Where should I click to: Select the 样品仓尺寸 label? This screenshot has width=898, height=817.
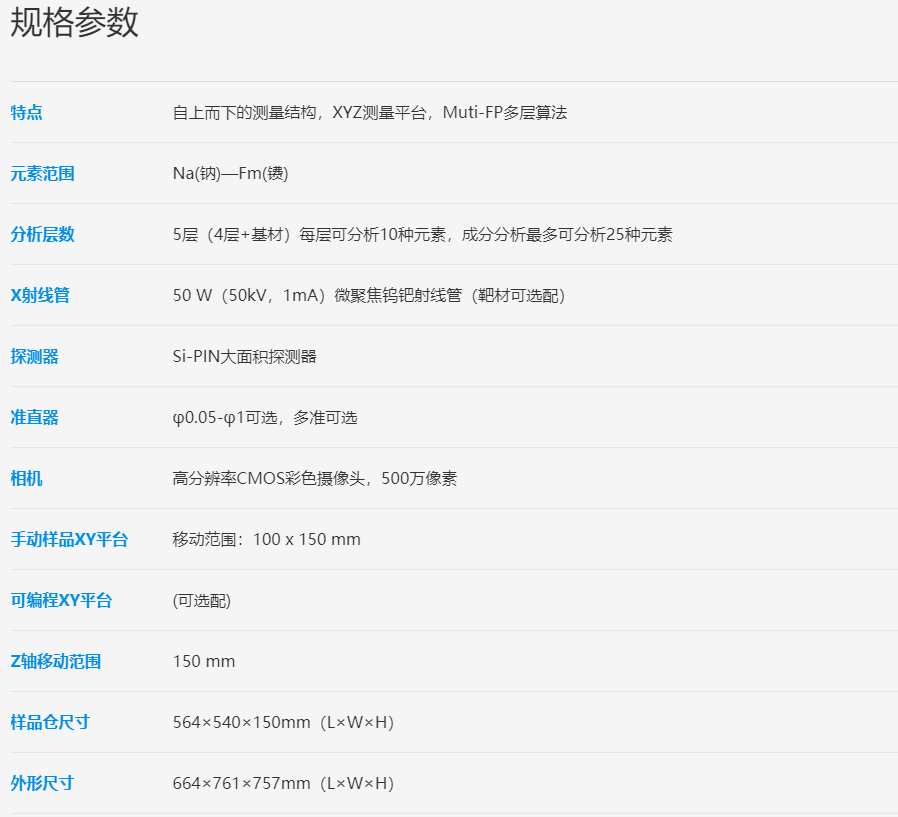click(x=50, y=723)
